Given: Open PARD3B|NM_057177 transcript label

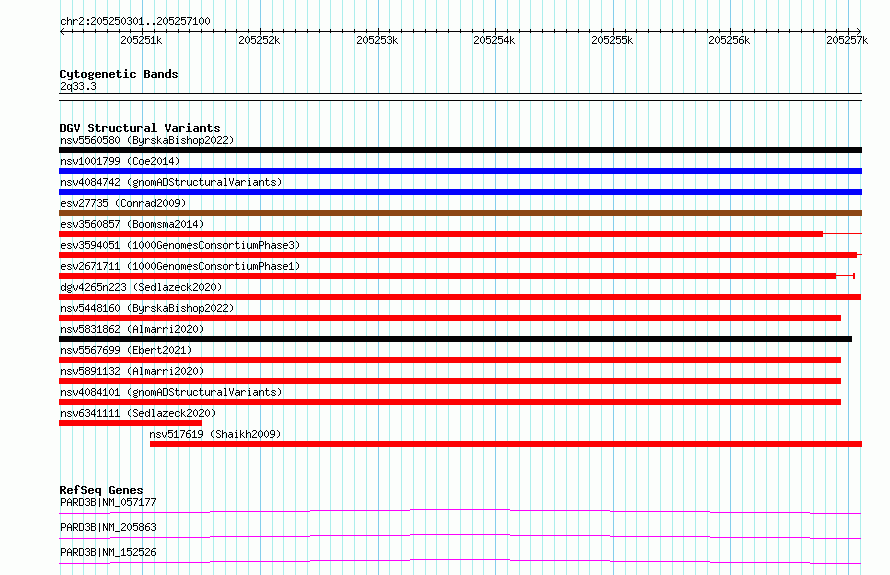Looking at the screenshot, I should pos(108,502).
